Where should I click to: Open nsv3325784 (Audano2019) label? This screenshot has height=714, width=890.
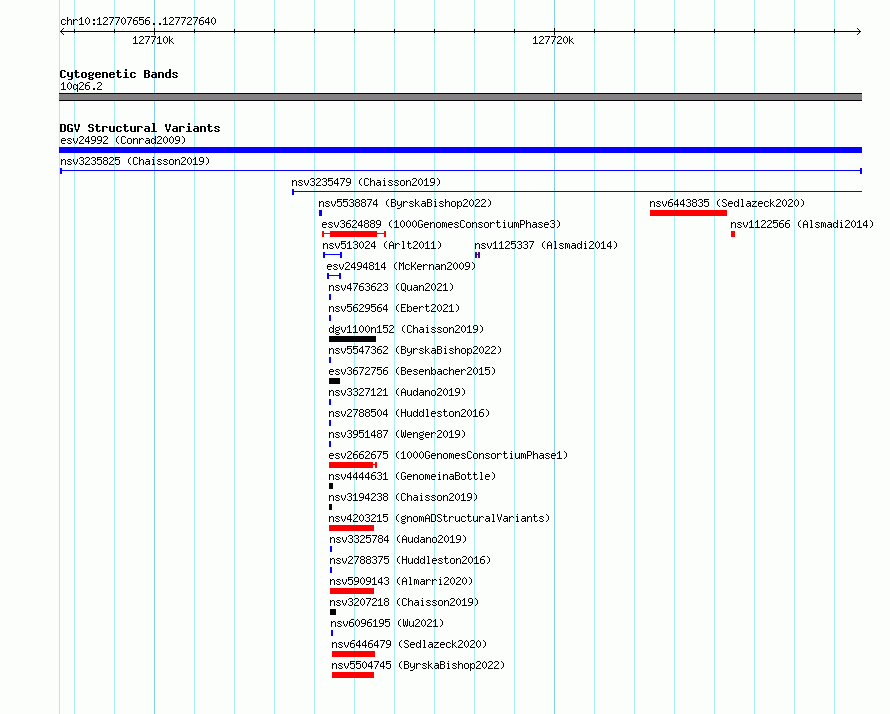tap(398, 539)
